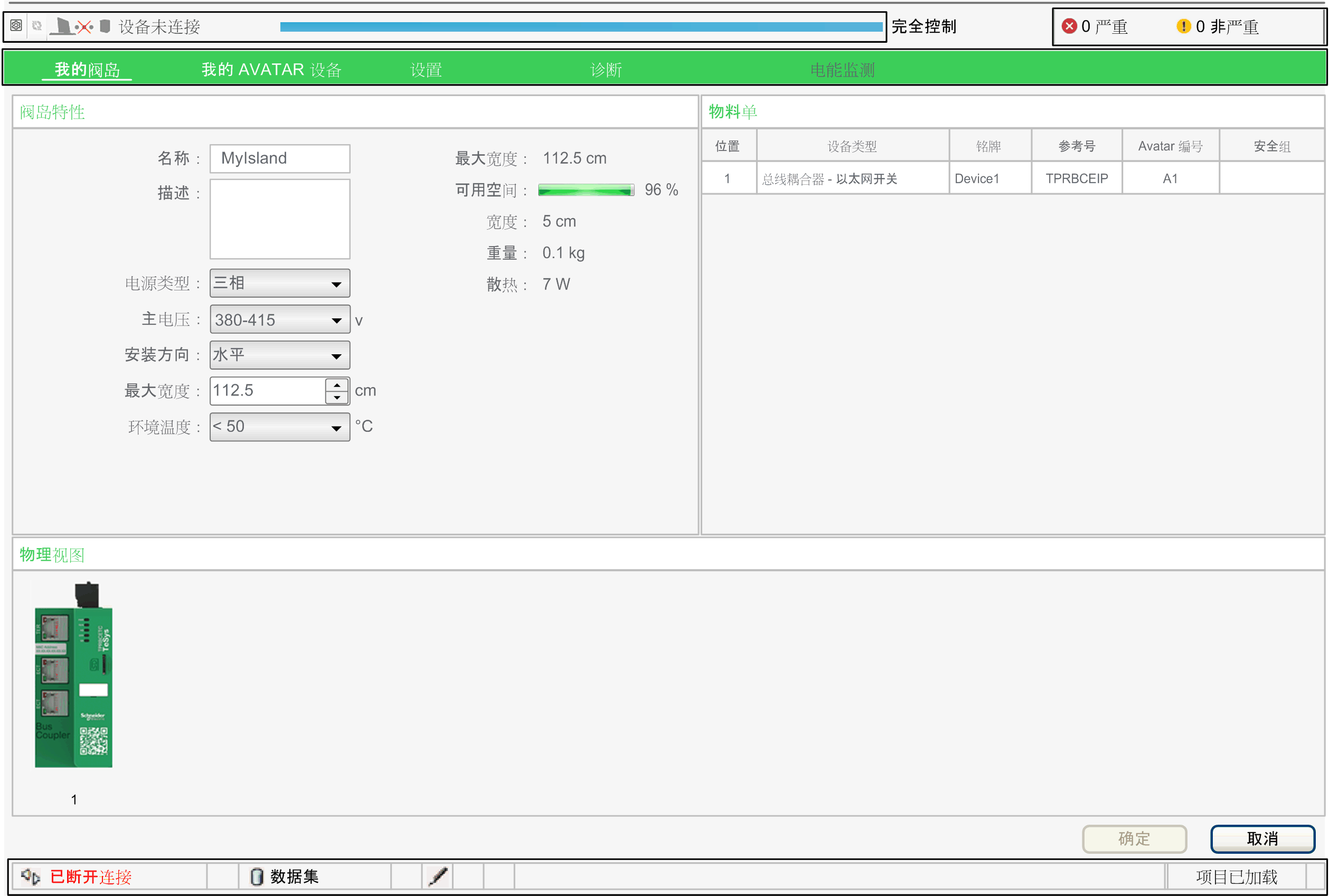Click the gear settings icon at top-left
The height and width of the screenshot is (896, 1329).
(16, 26)
